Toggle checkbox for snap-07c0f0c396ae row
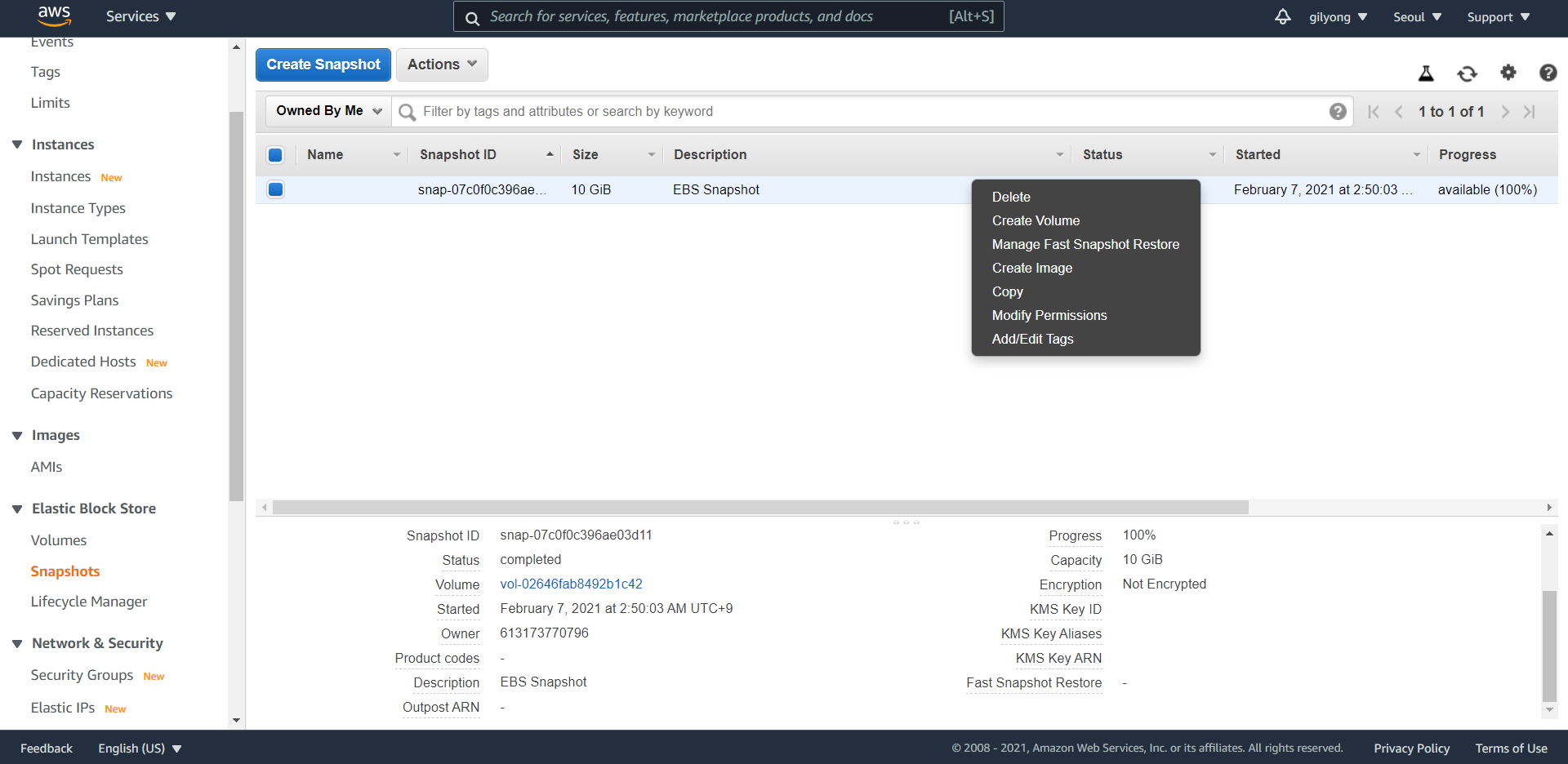 [275, 189]
